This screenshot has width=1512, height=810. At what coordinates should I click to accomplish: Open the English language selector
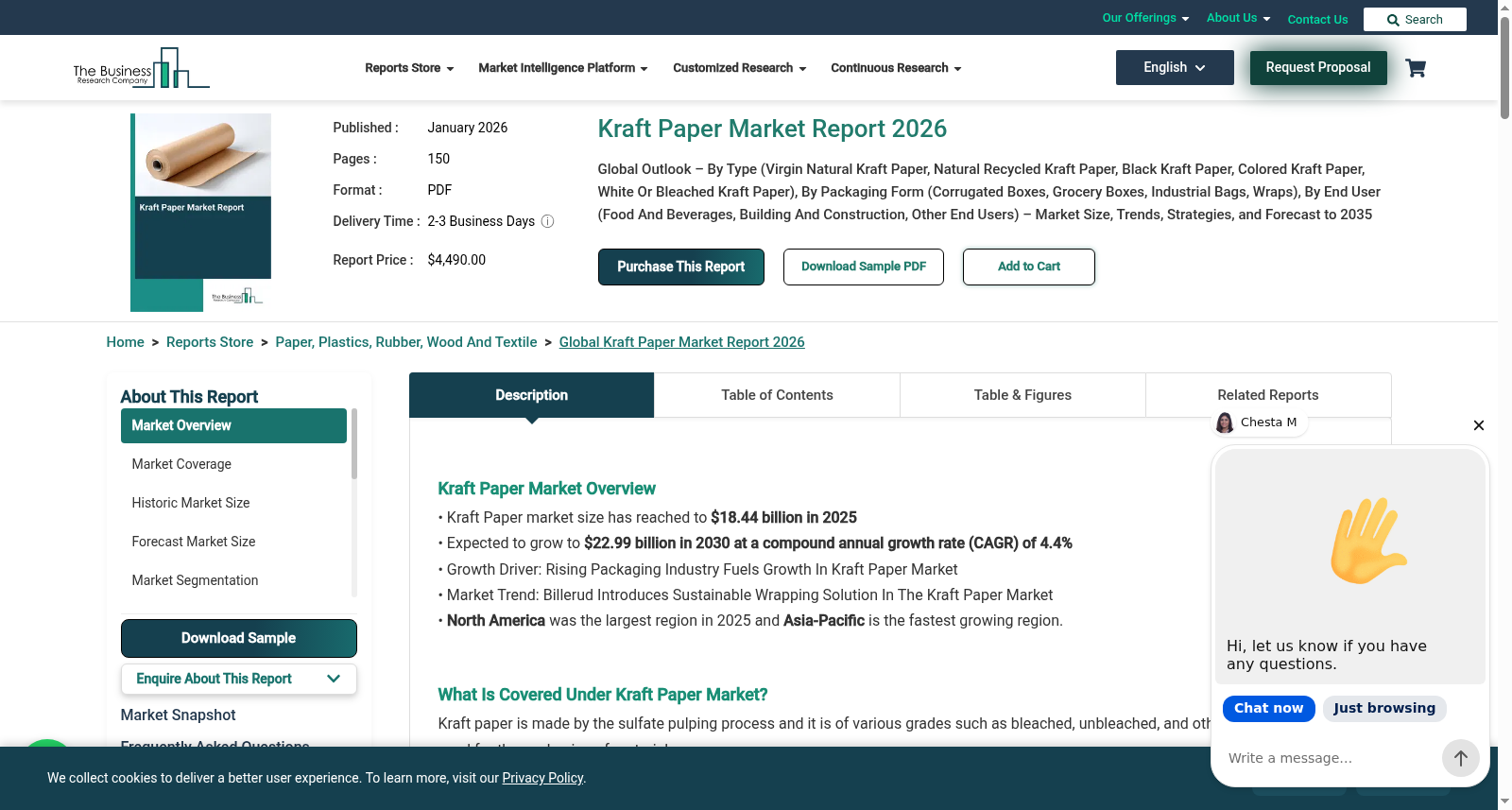[1175, 67]
